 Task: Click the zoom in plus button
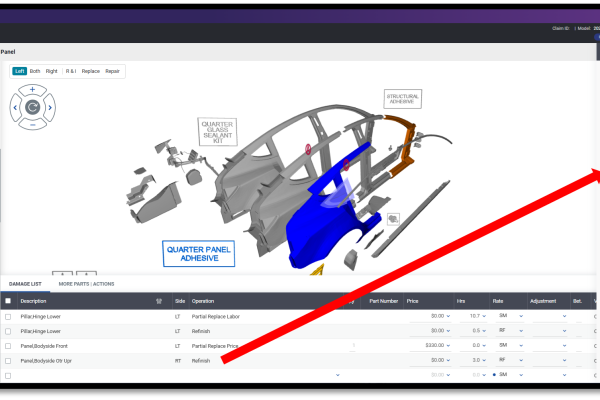pos(32,89)
